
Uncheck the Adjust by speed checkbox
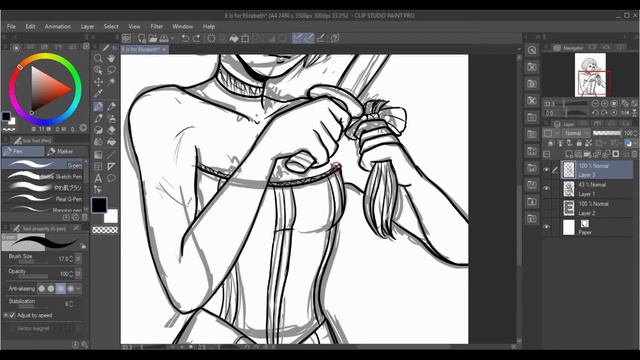12,315
